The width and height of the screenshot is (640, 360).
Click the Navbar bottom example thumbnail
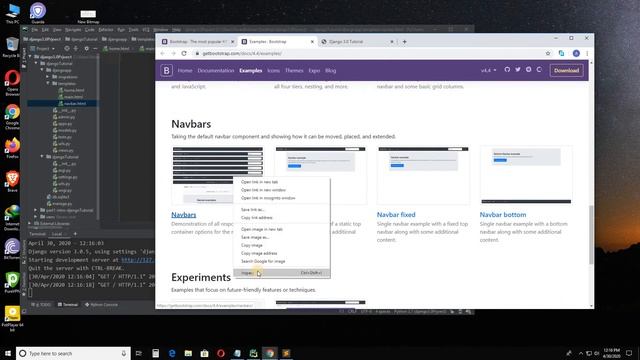pyautogui.click(x=526, y=175)
